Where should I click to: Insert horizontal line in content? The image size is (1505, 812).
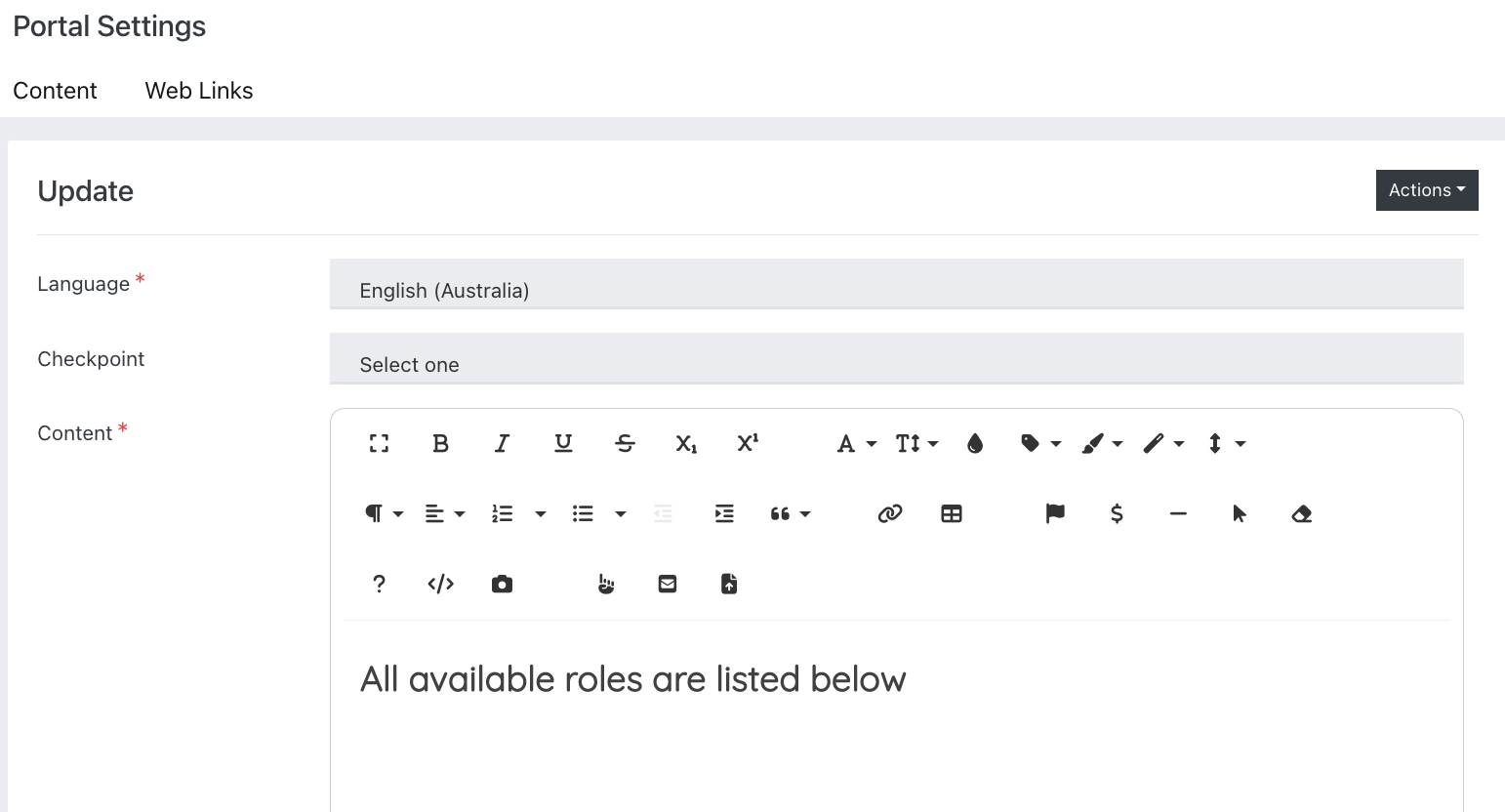(1178, 514)
